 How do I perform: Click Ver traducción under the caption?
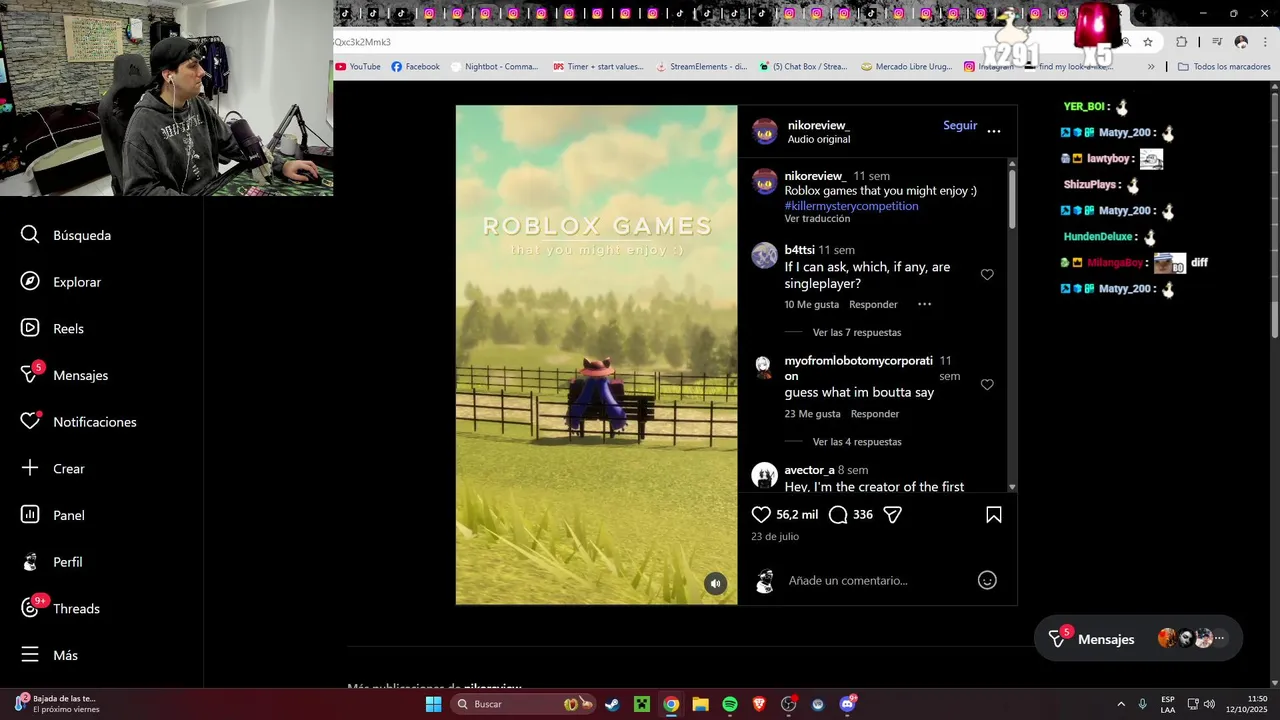pyautogui.click(x=817, y=219)
